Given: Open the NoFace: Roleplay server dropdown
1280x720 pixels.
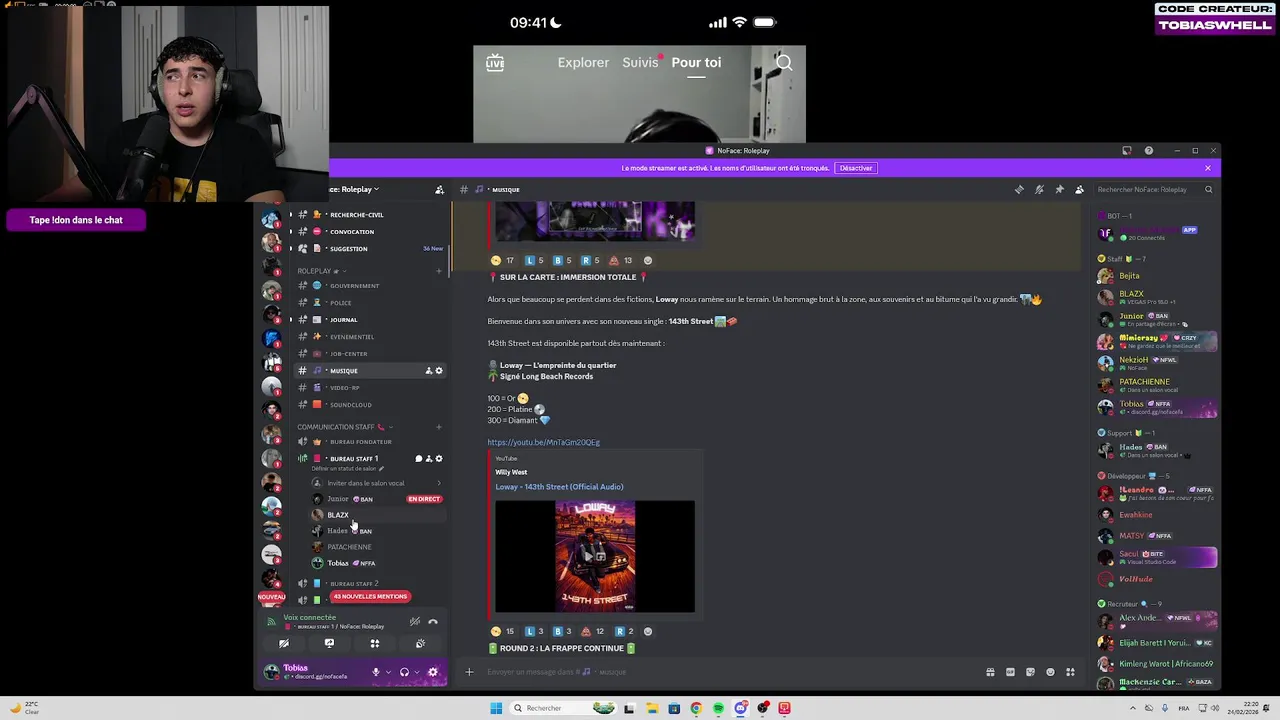Looking at the screenshot, I should 355,189.
